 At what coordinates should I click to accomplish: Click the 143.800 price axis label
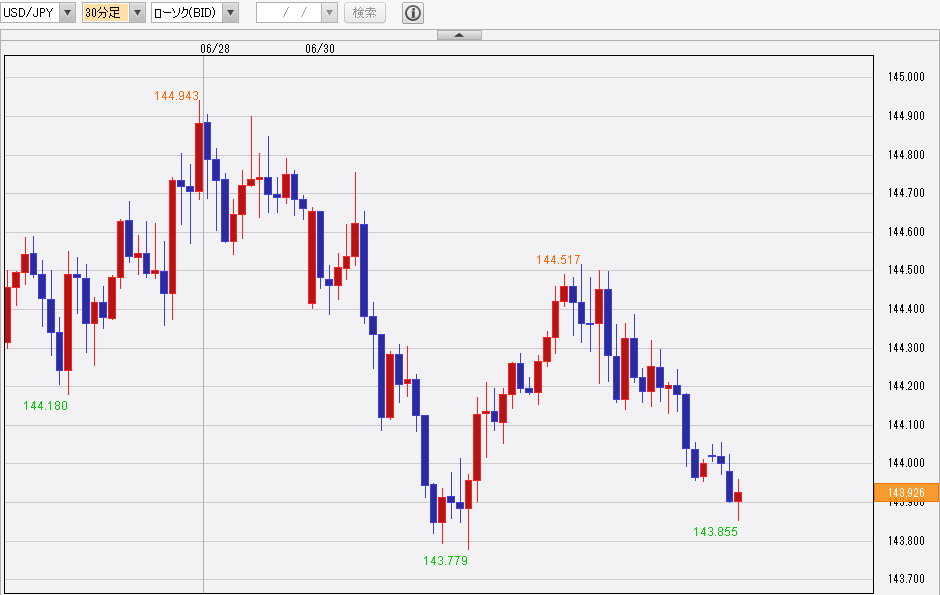(x=906, y=541)
